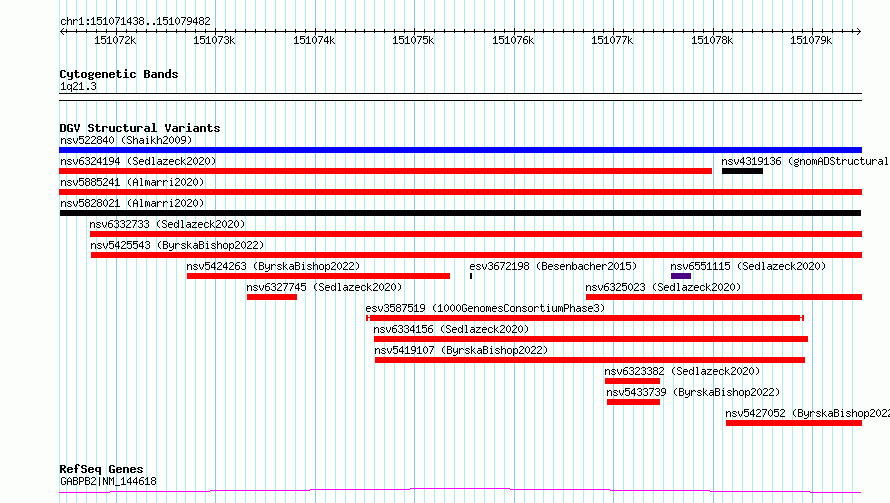Open nsv5424263 (ByrskaBishop2022) variant label
890x503 pixels.
[x=273, y=266]
